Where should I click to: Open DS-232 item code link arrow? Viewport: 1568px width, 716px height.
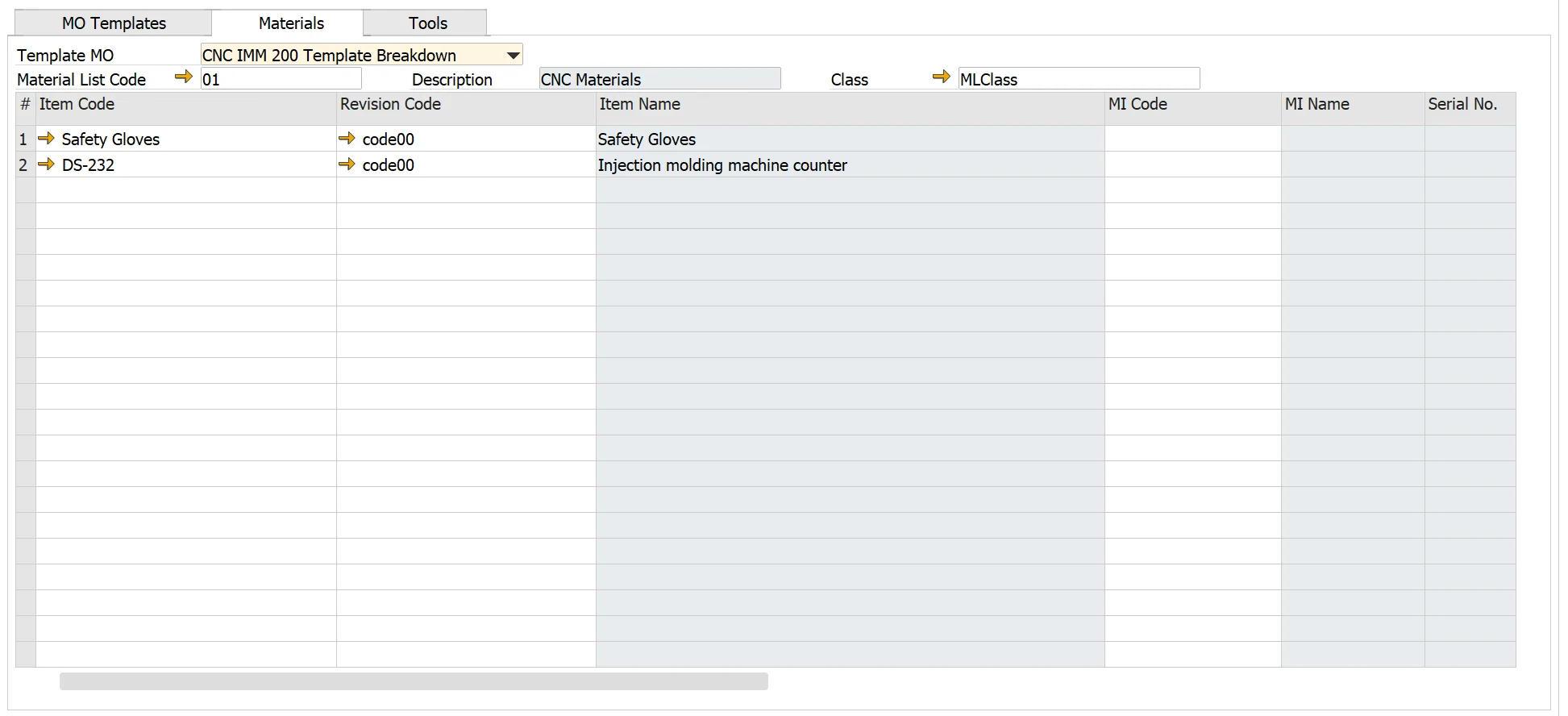click(47, 164)
